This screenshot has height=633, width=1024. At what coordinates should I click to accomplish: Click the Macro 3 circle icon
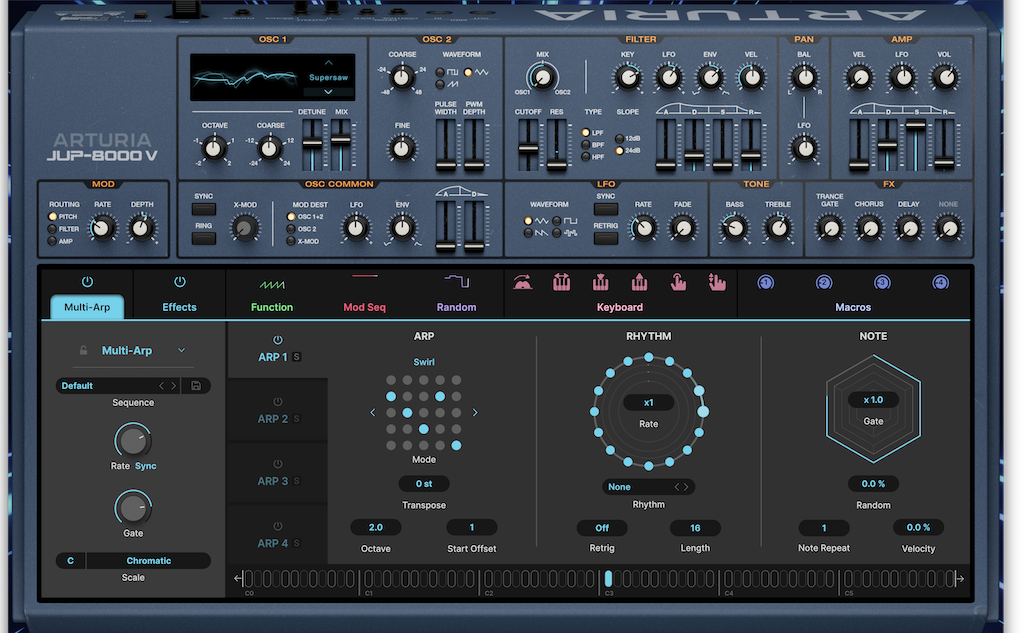click(882, 283)
